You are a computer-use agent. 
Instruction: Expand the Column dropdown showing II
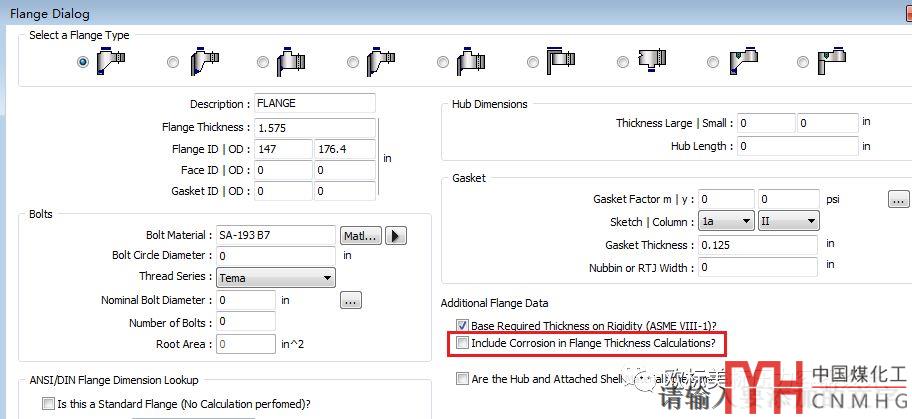pyautogui.click(x=789, y=221)
